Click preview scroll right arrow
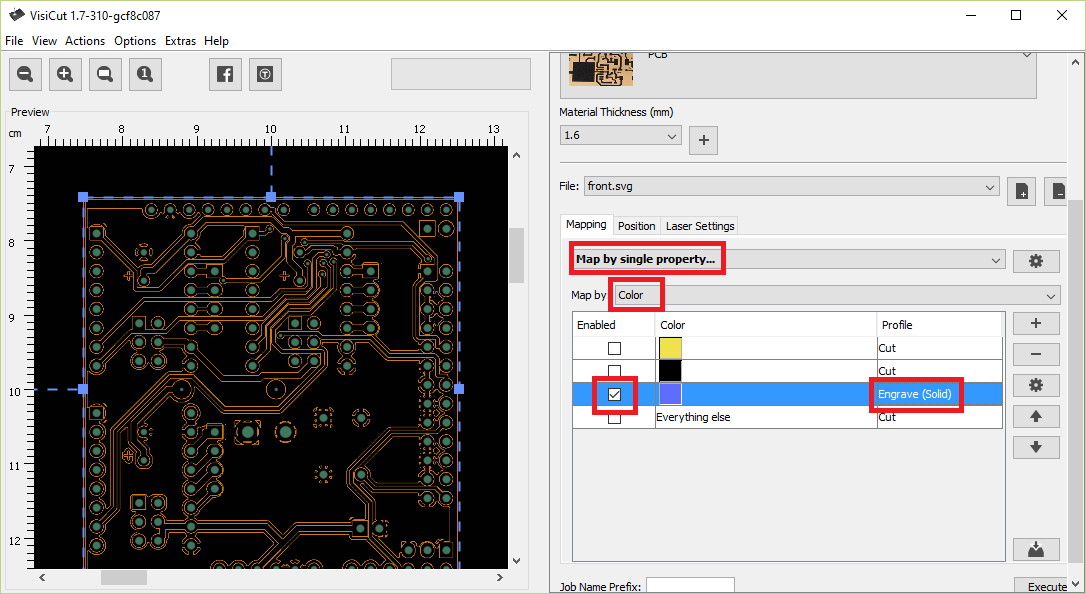The width and height of the screenshot is (1086, 594). [x=500, y=577]
